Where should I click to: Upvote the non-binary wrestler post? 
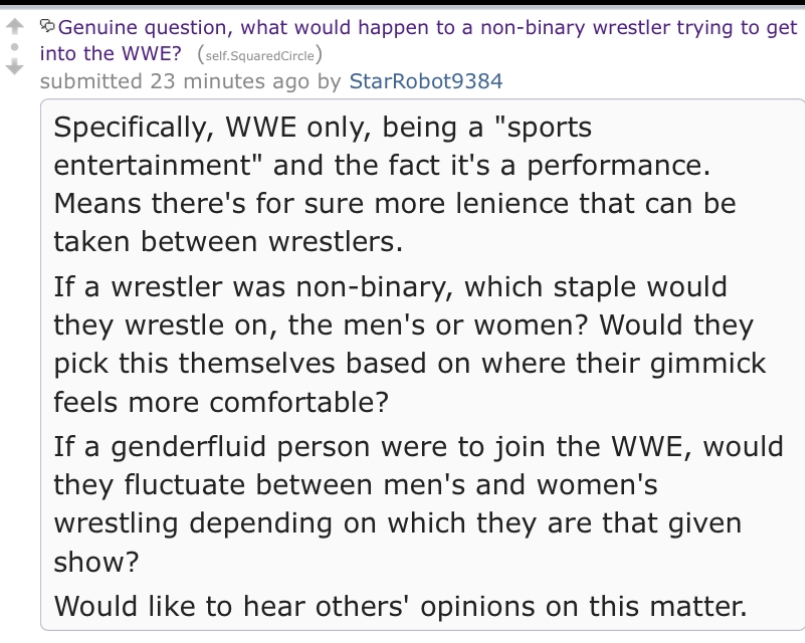[15, 26]
